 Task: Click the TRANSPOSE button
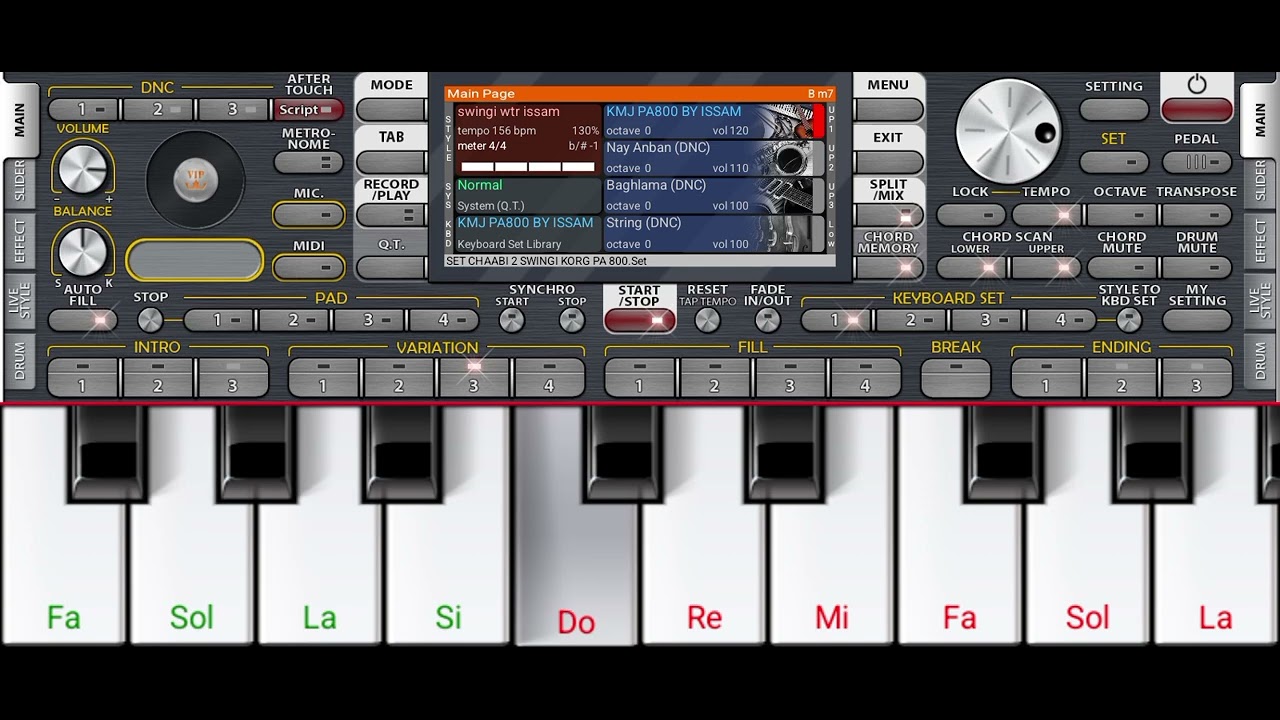coord(1197,214)
